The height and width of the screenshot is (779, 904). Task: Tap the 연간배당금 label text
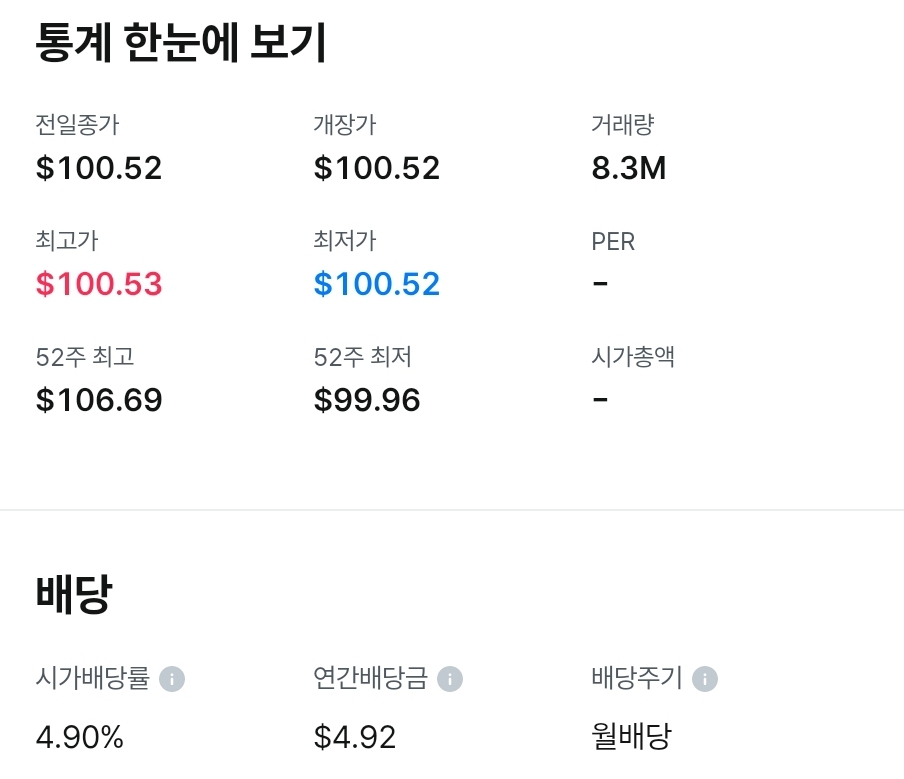click(x=370, y=679)
